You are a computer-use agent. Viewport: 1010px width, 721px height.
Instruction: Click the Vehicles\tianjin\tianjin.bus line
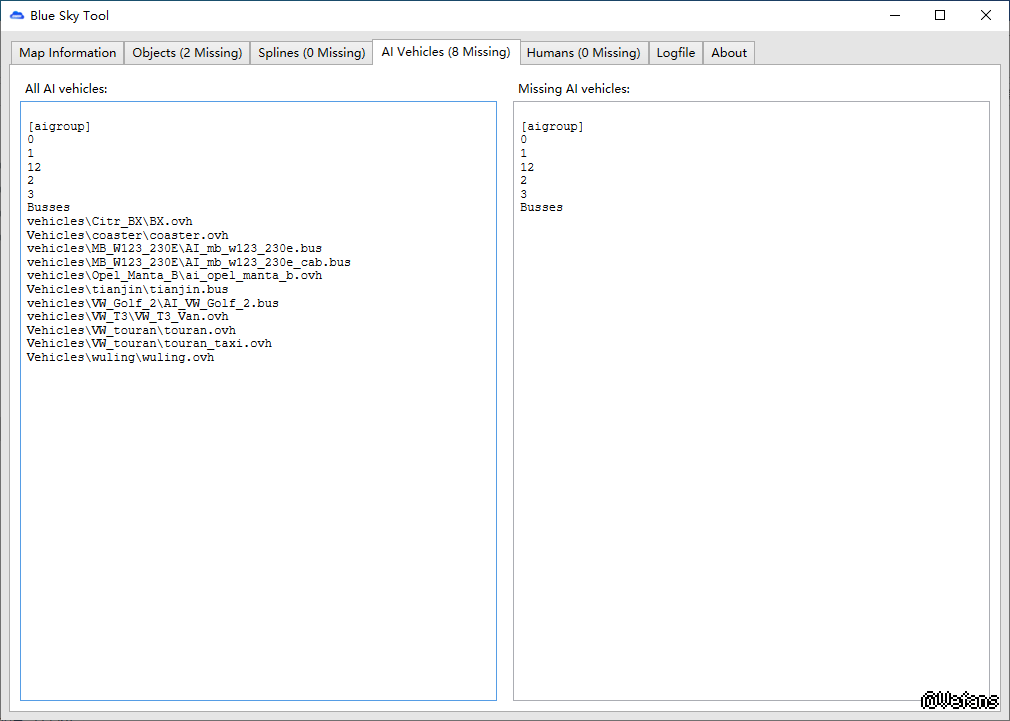[127, 289]
